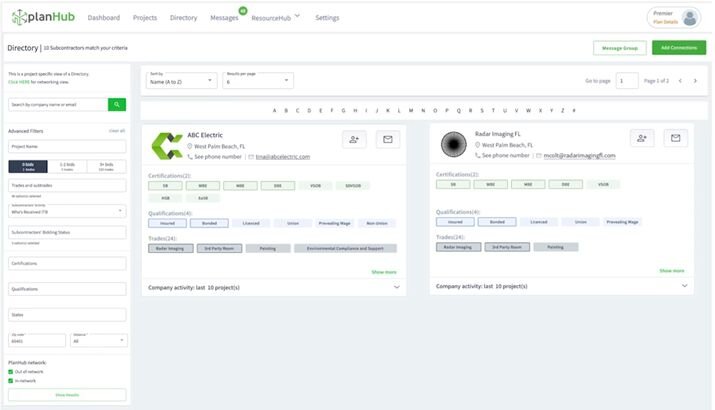Toggle the In-network checkbox
715x410 pixels.
(10, 381)
